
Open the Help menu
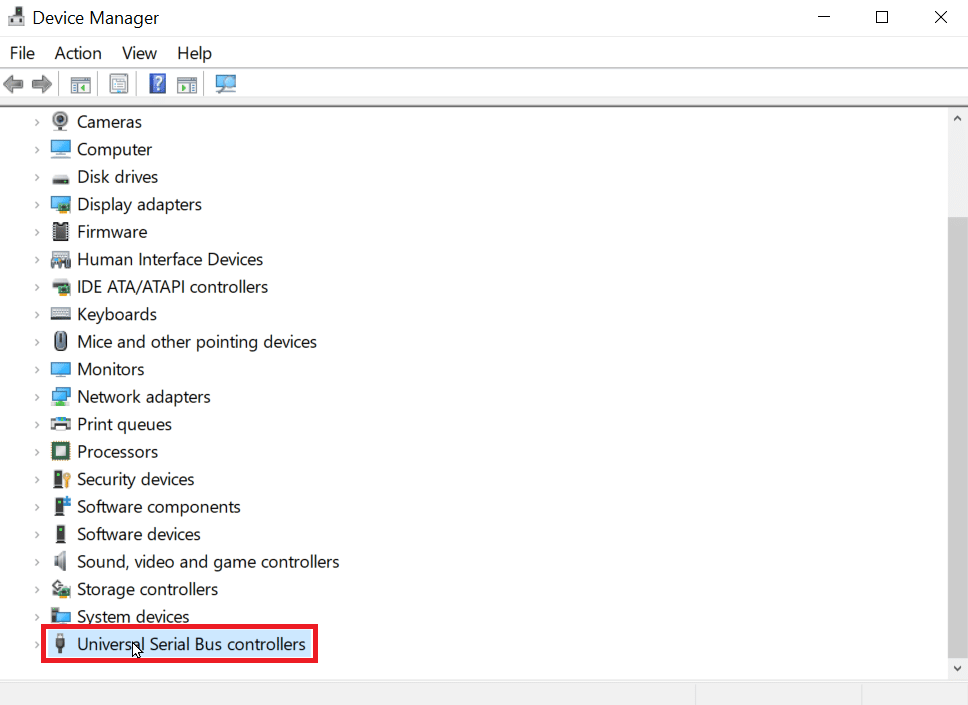click(x=194, y=53)
